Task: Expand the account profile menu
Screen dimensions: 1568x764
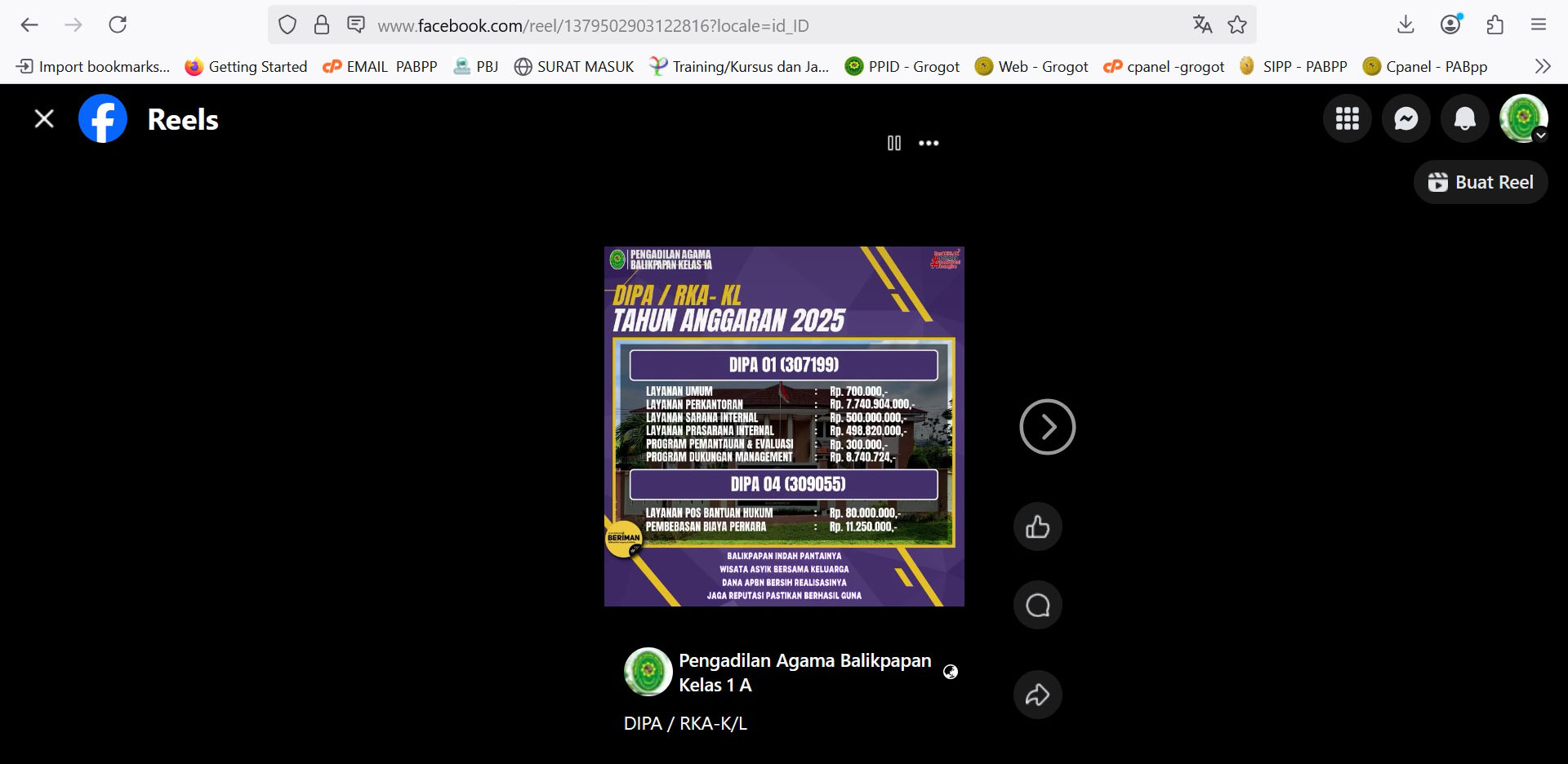Action: 1524,119
